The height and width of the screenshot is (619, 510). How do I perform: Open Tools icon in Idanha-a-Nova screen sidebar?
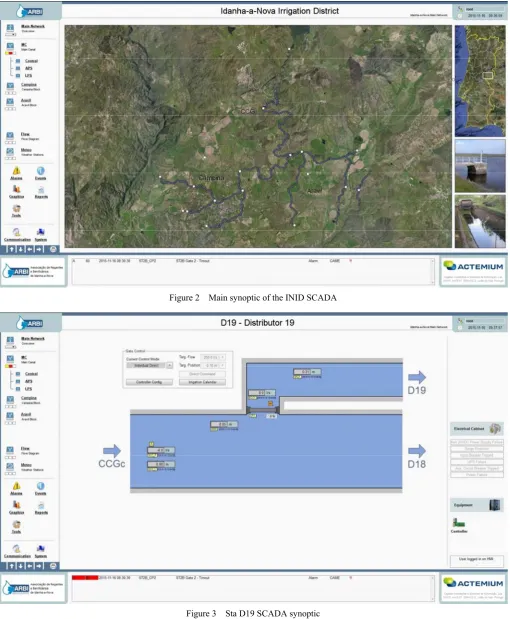pos(16,208)
